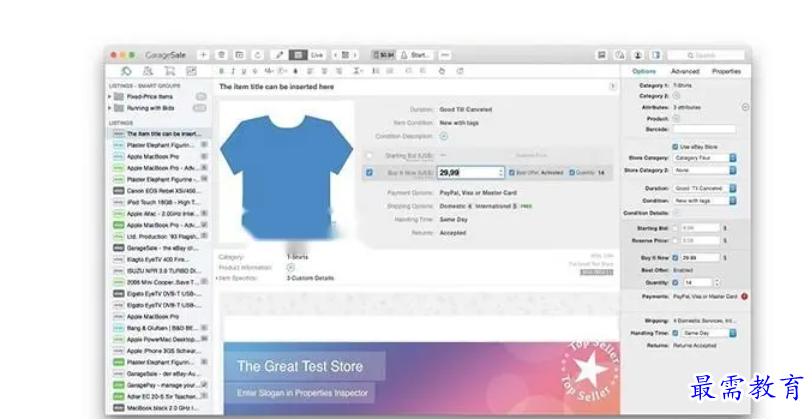This screenshot has height=419, width=812.
Task: Open the more options ellipsis button
Action: tap(445, 55)
